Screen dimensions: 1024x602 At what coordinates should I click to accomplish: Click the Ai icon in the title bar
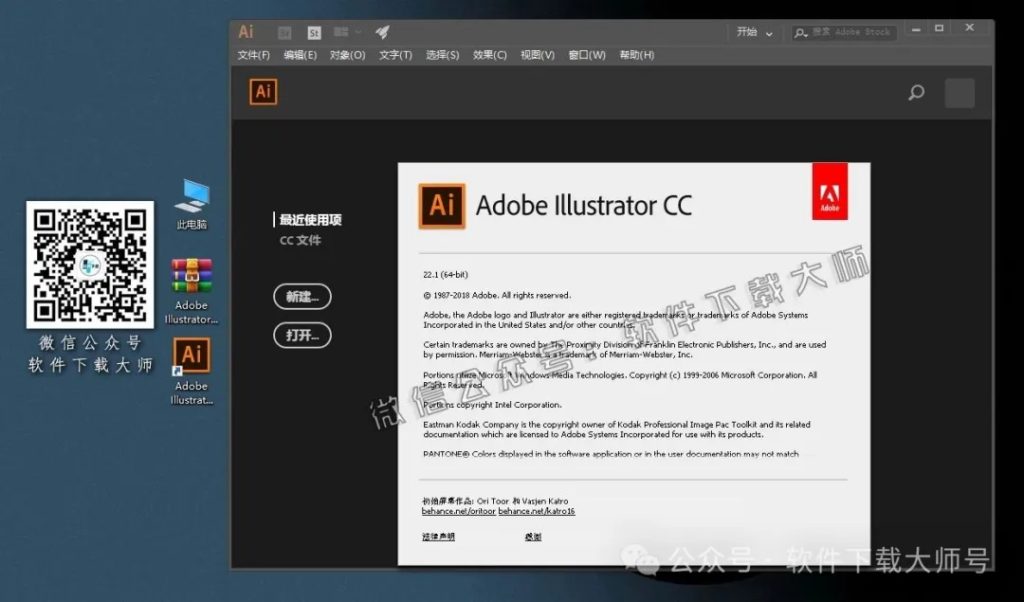point(246,32)
